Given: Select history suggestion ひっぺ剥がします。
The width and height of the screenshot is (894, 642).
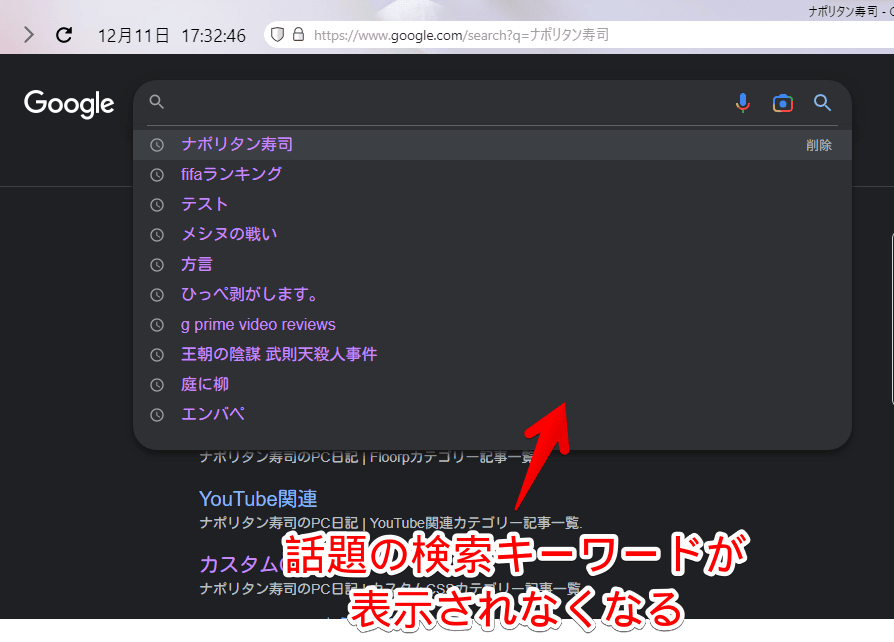Looking at the screenshot, I should 493,295.
